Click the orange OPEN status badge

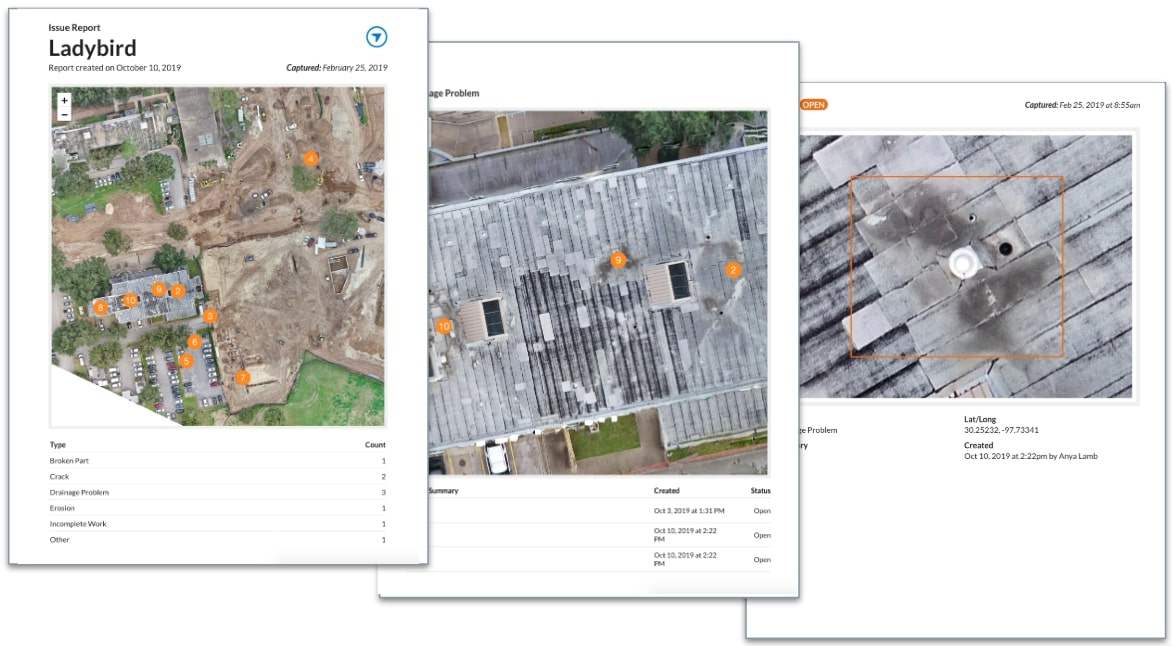(813, 105)
